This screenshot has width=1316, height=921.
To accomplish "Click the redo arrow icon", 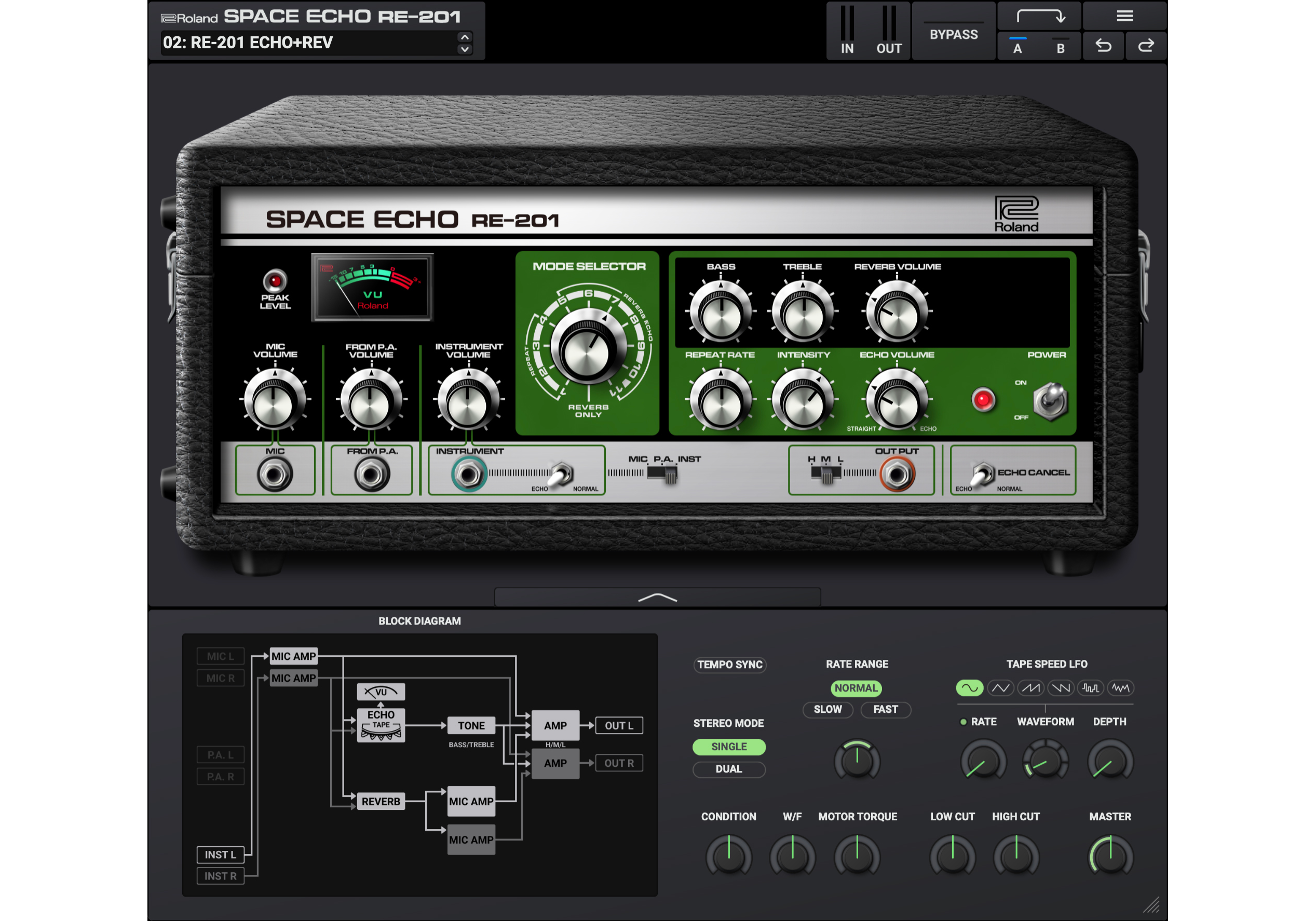I will click(x=1146, y=45).
